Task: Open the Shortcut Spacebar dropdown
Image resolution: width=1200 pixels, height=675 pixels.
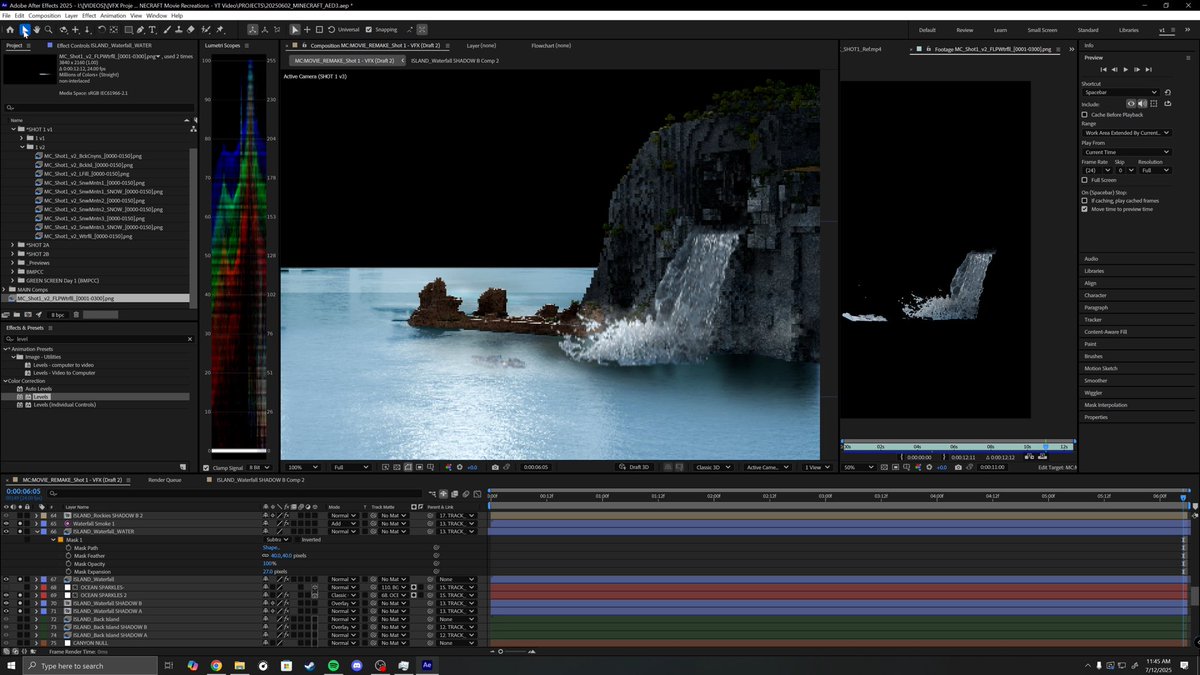Action: [x=1120, y=92]
